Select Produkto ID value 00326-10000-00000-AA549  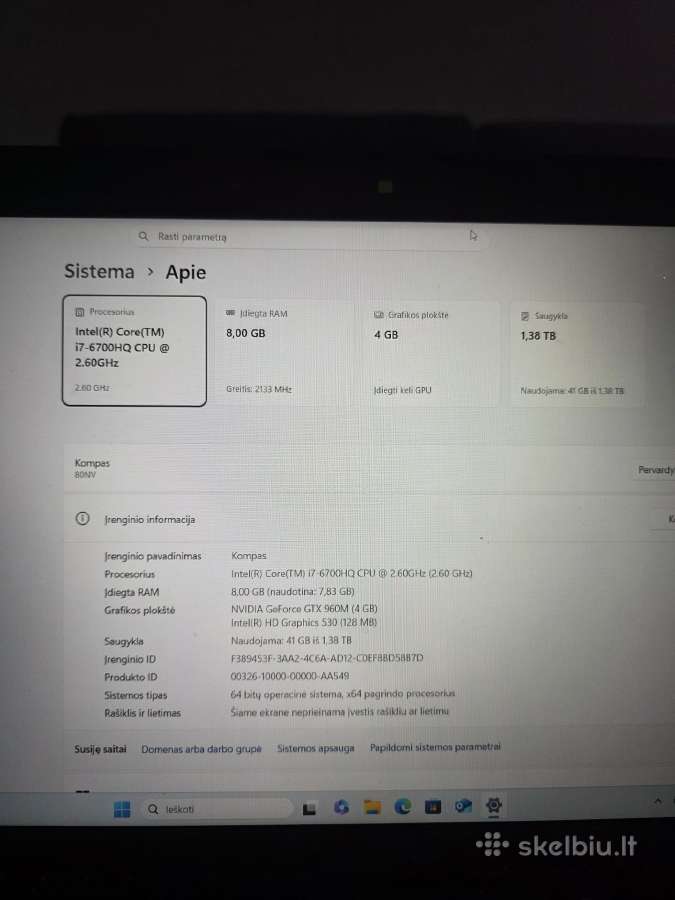[290, 676]
